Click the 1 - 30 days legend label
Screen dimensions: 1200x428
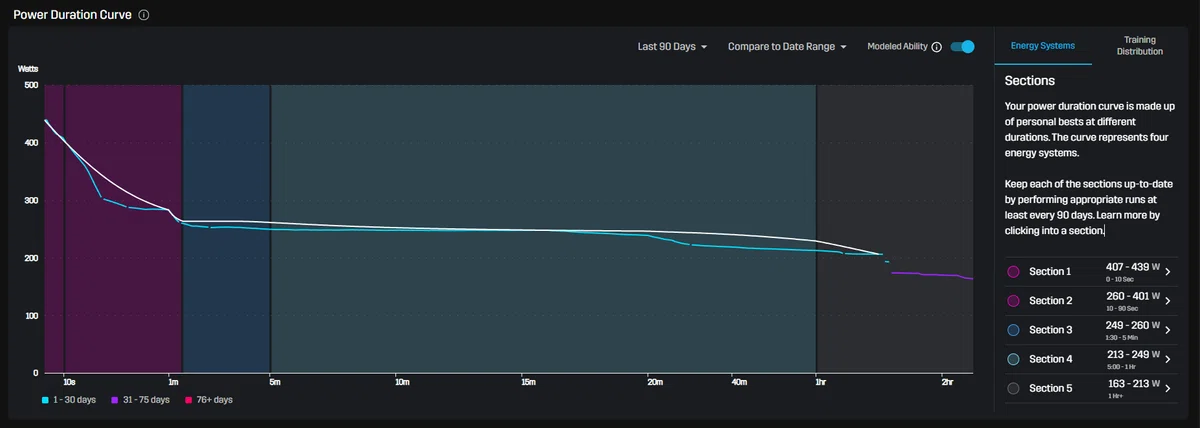(x=74, y=400)
